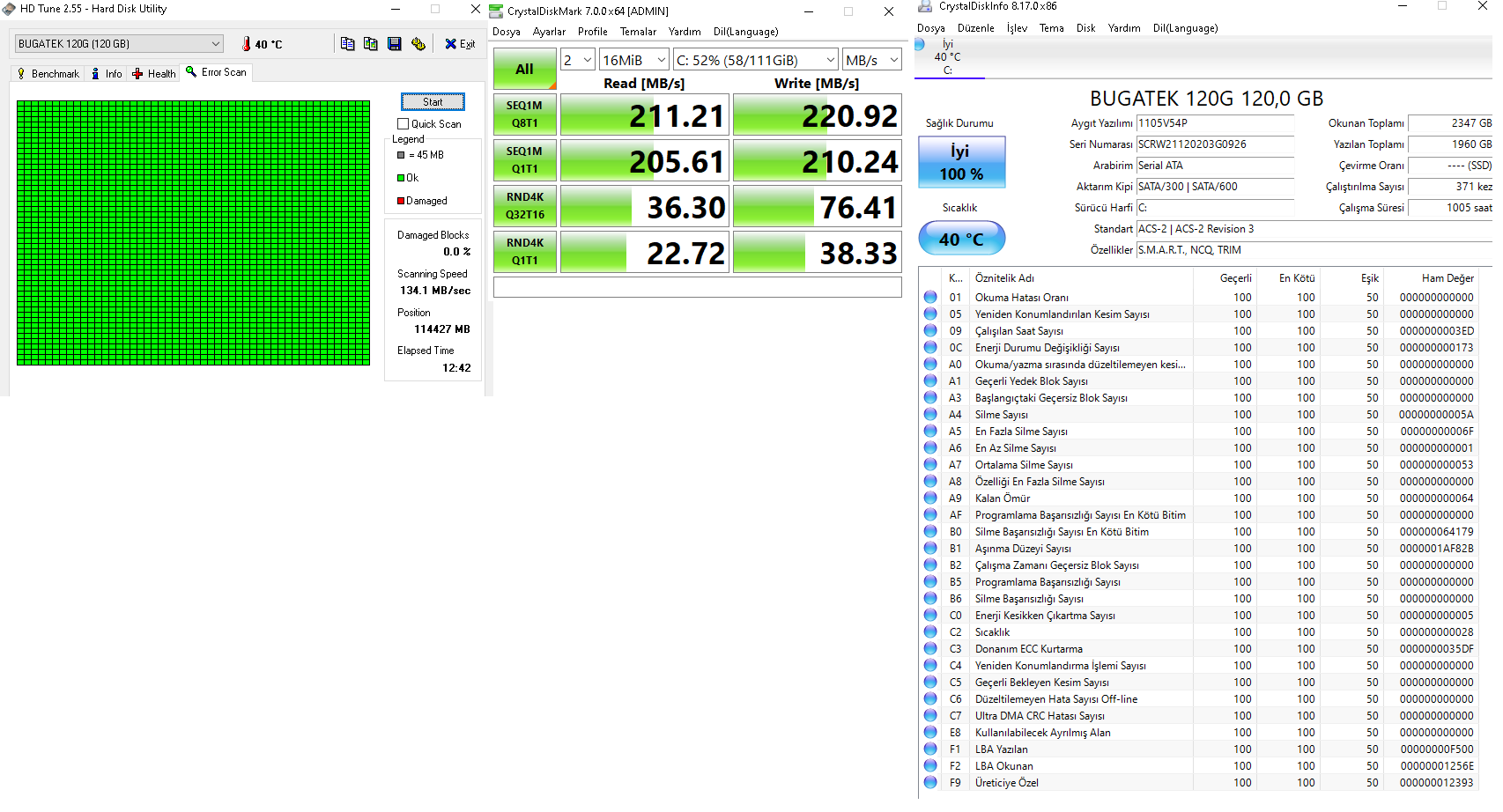Click the status circle for Aşınma Düzeyi Sayısı
The height and width of the screenshot is (812, 1503).
[930, 548]
